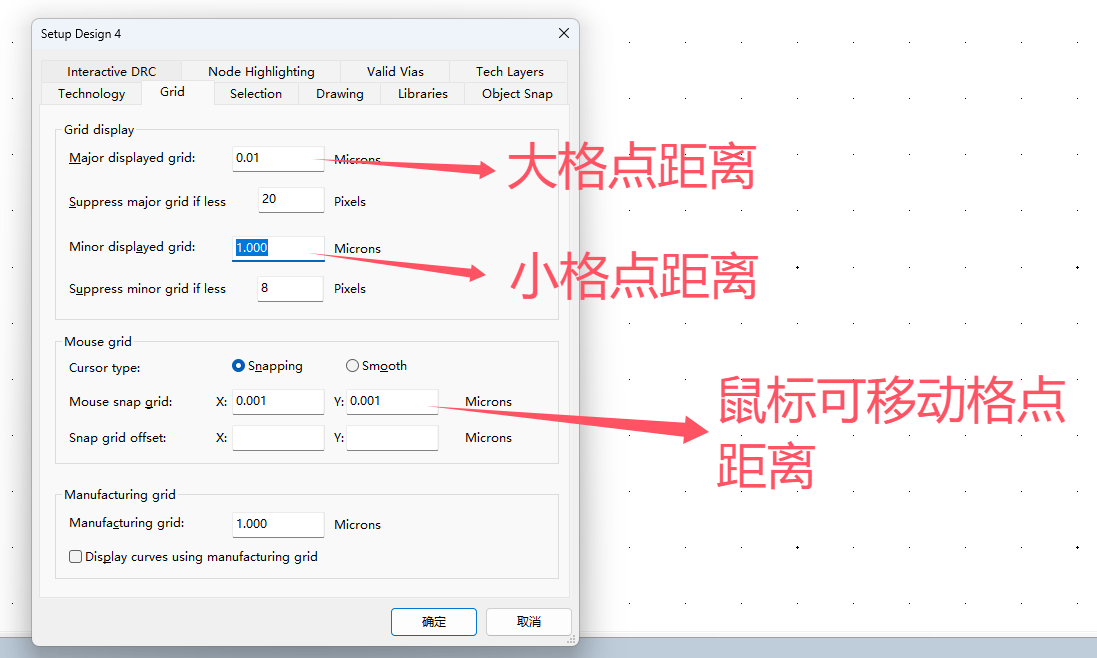This screenshot has width=1097, height=658.
Task: Cancel with the 取消 button
Action: tap(529, 622)
